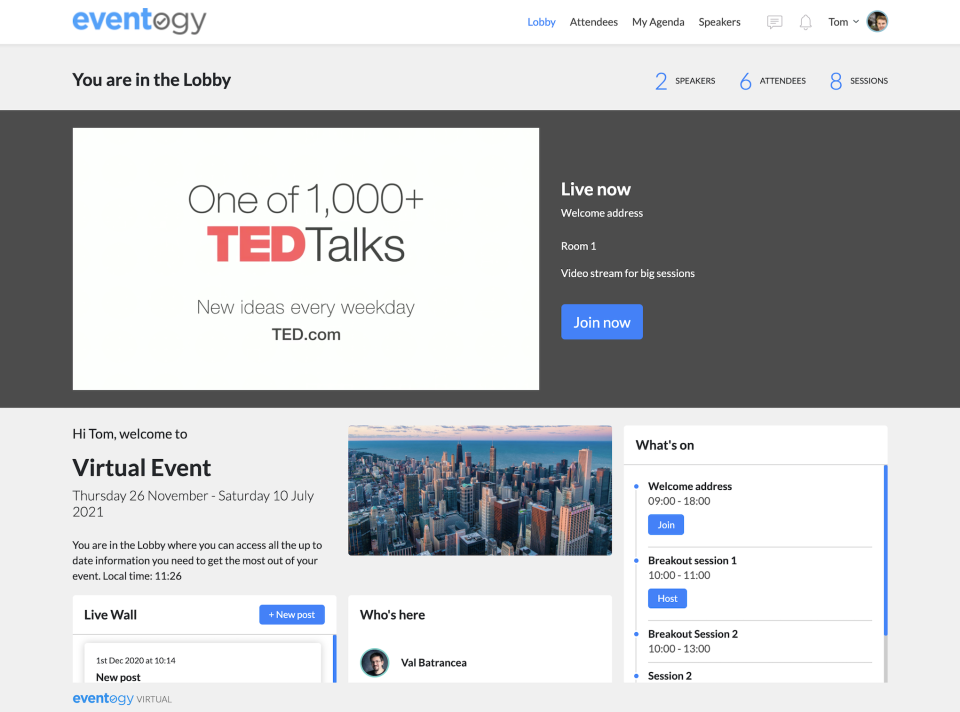Join the live Welcome address stream
The width and height of the screenshot is (960, 712).
(x=601, y=321)
